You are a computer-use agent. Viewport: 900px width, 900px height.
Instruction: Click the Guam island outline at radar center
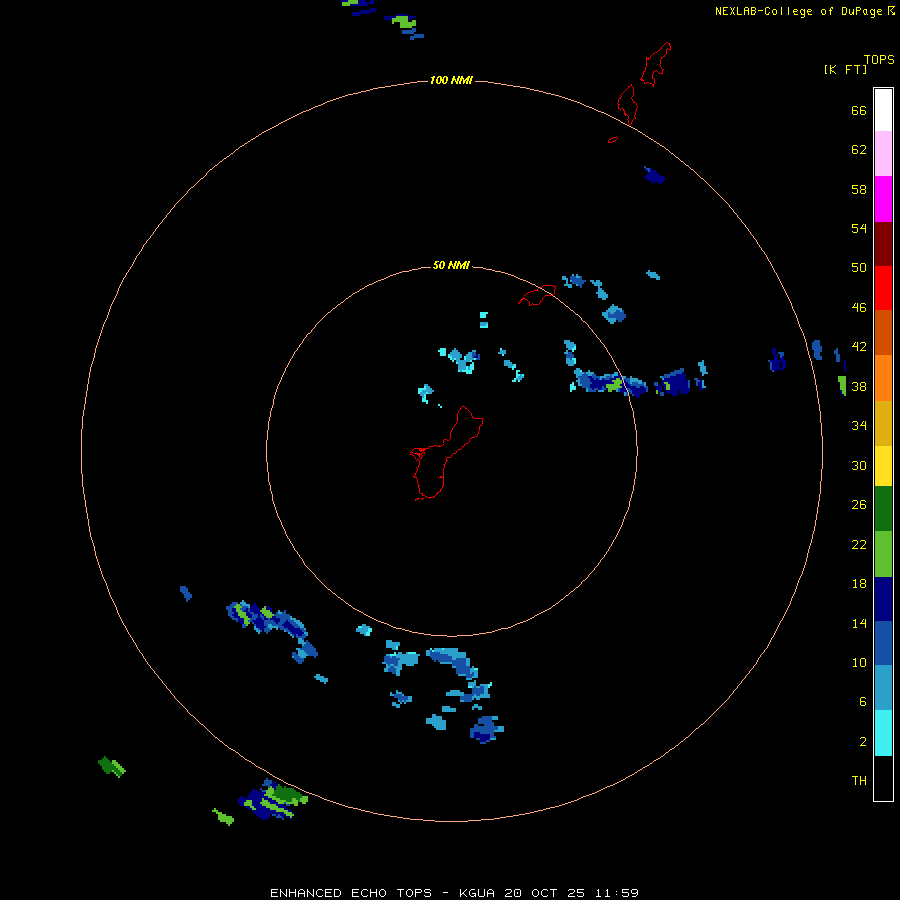[x=447, y=453]
